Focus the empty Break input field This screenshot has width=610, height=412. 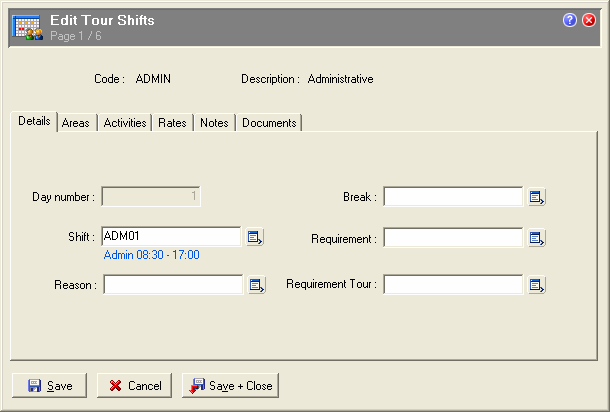(x=452, y=197)
